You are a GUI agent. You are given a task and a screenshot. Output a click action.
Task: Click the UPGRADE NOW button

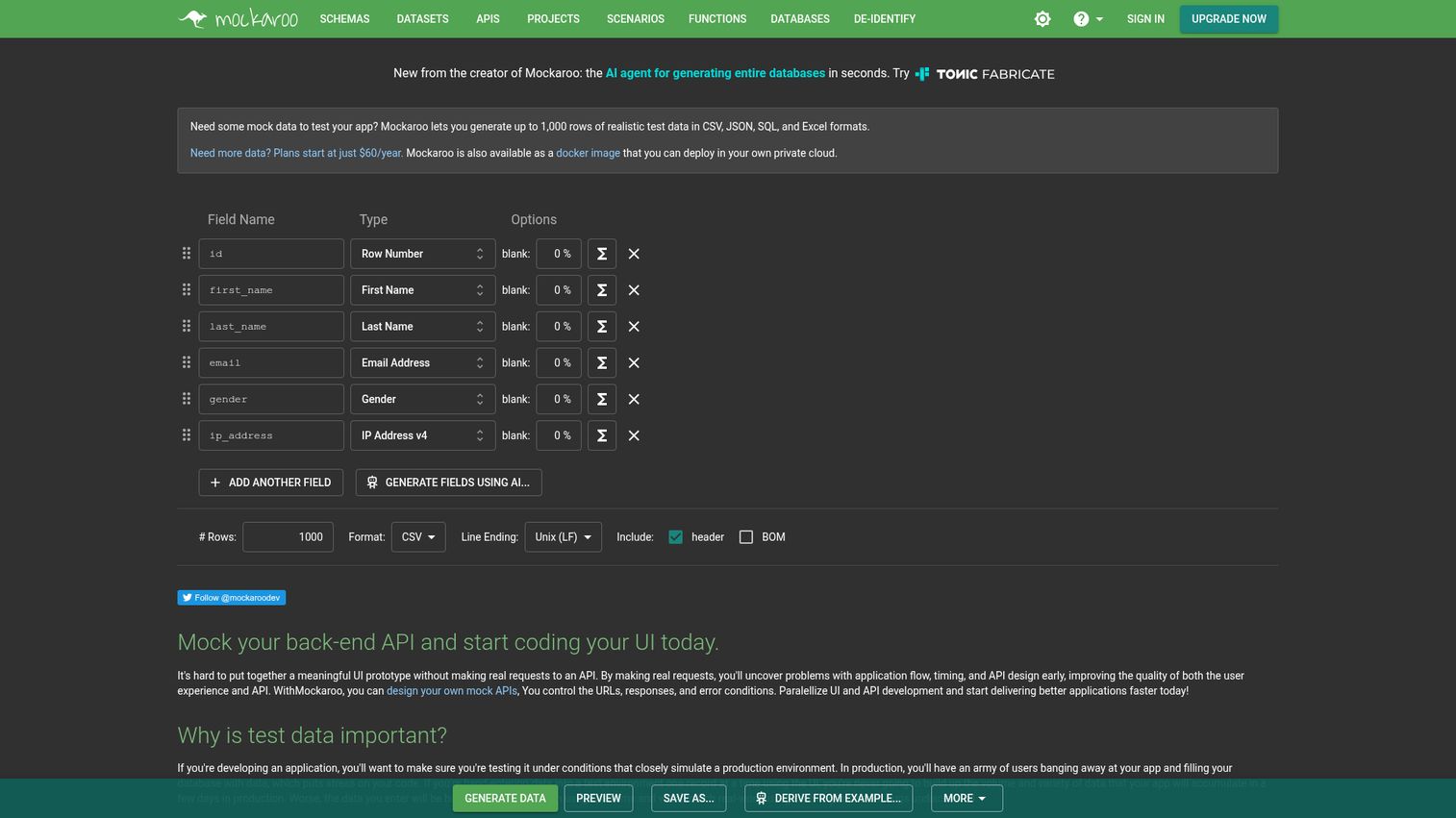[x=1229, y=19]
